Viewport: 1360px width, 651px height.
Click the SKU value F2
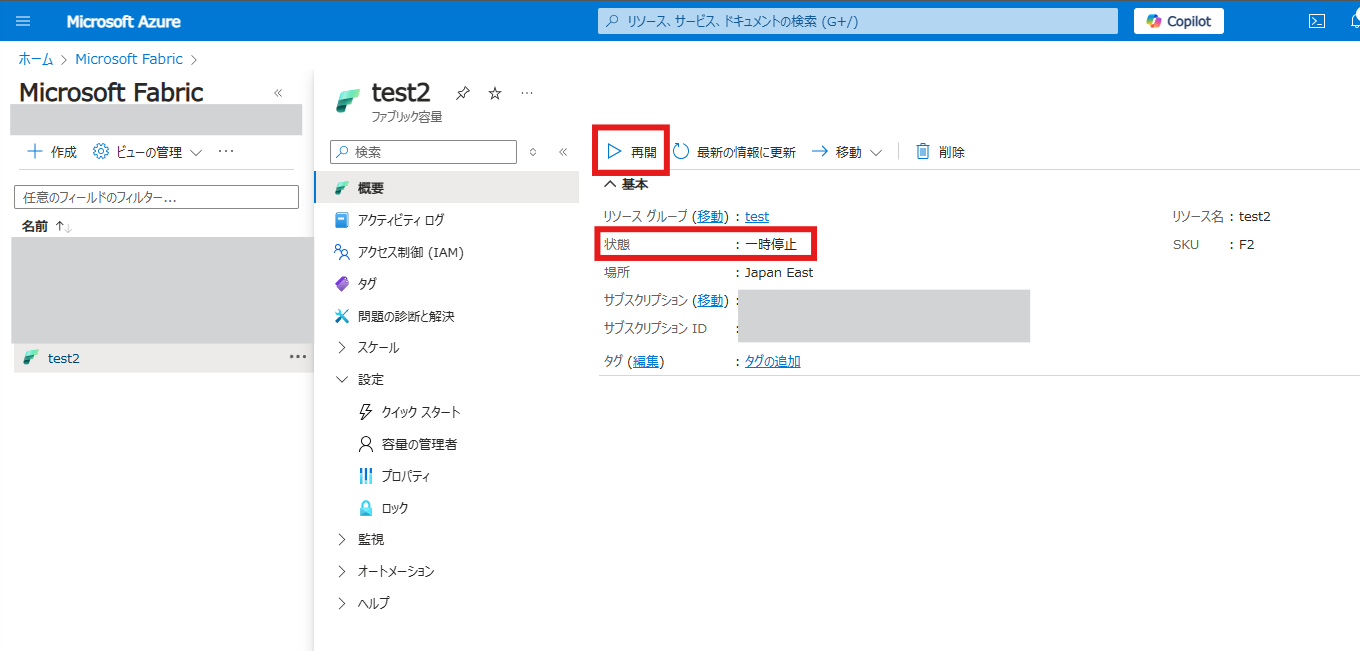(1246, 244)
